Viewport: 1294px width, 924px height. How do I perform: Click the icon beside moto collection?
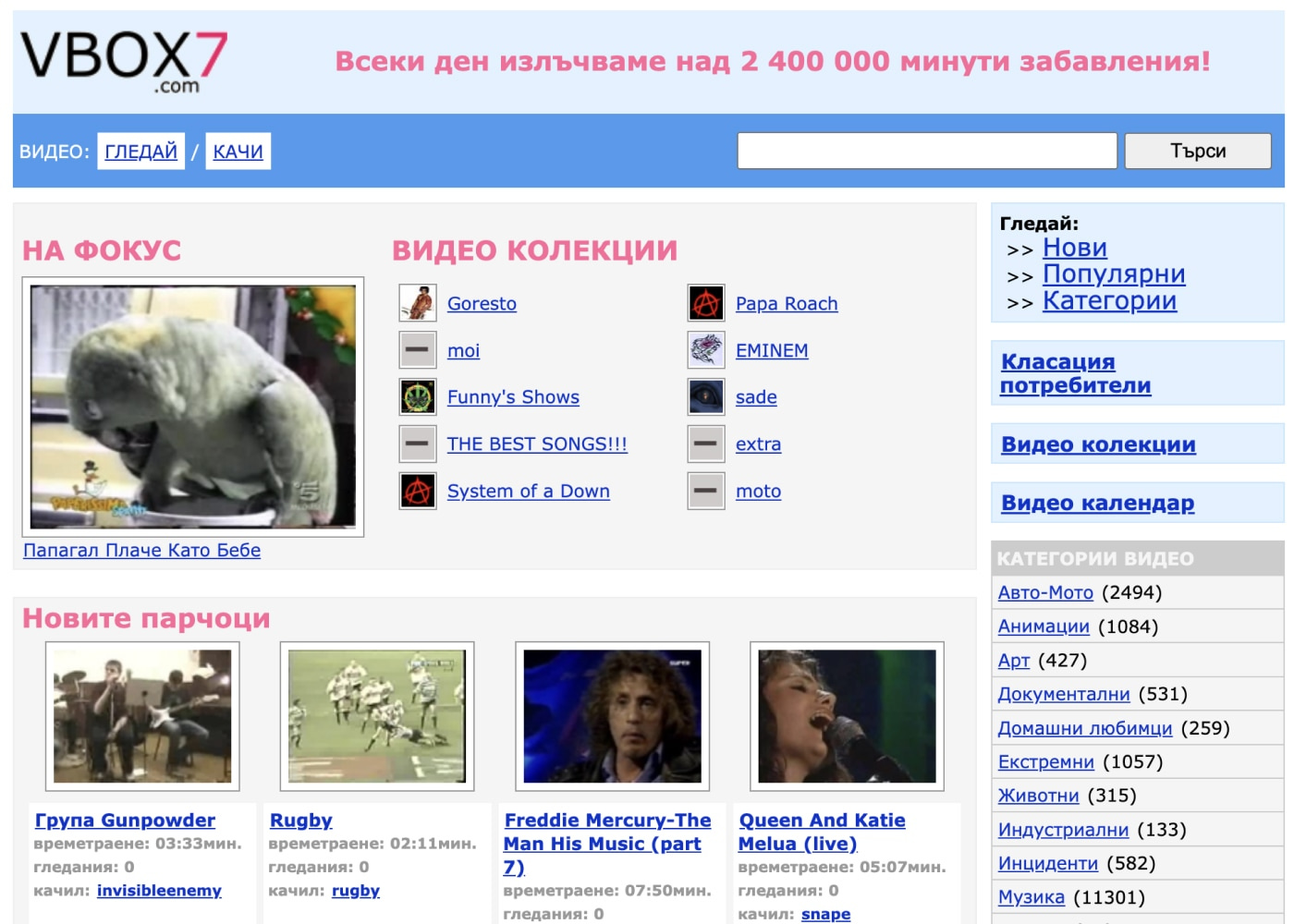coord(706,491)
